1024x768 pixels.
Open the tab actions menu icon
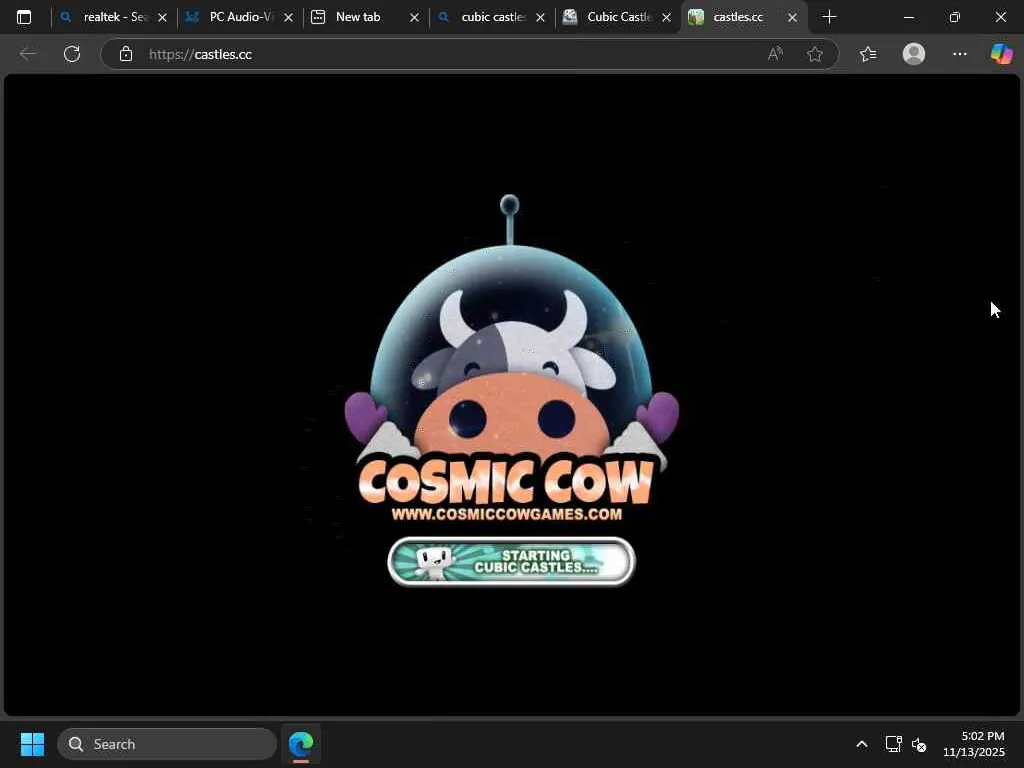pyautogui.click(x=24, y=17)
